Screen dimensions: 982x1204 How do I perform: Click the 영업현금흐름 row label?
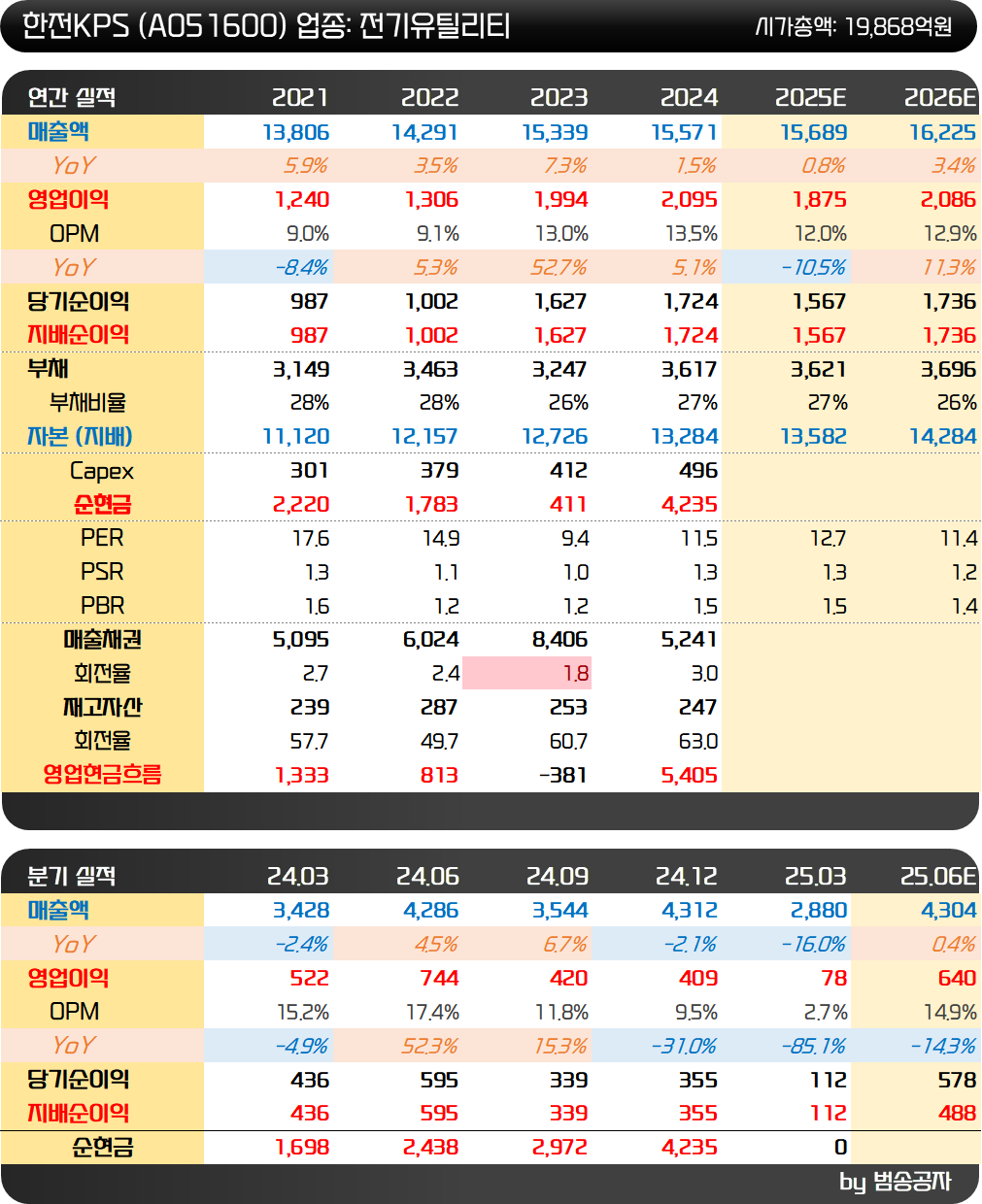pos(102,774)
